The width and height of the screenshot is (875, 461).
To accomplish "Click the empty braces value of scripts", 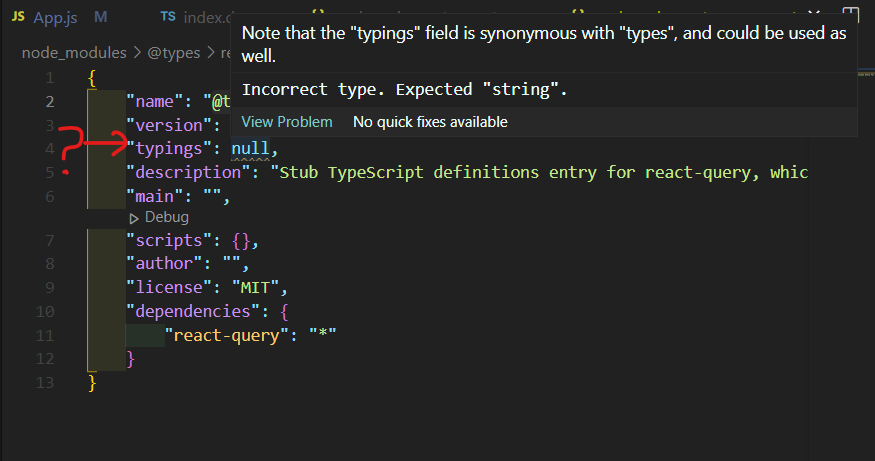I will 241,241.
